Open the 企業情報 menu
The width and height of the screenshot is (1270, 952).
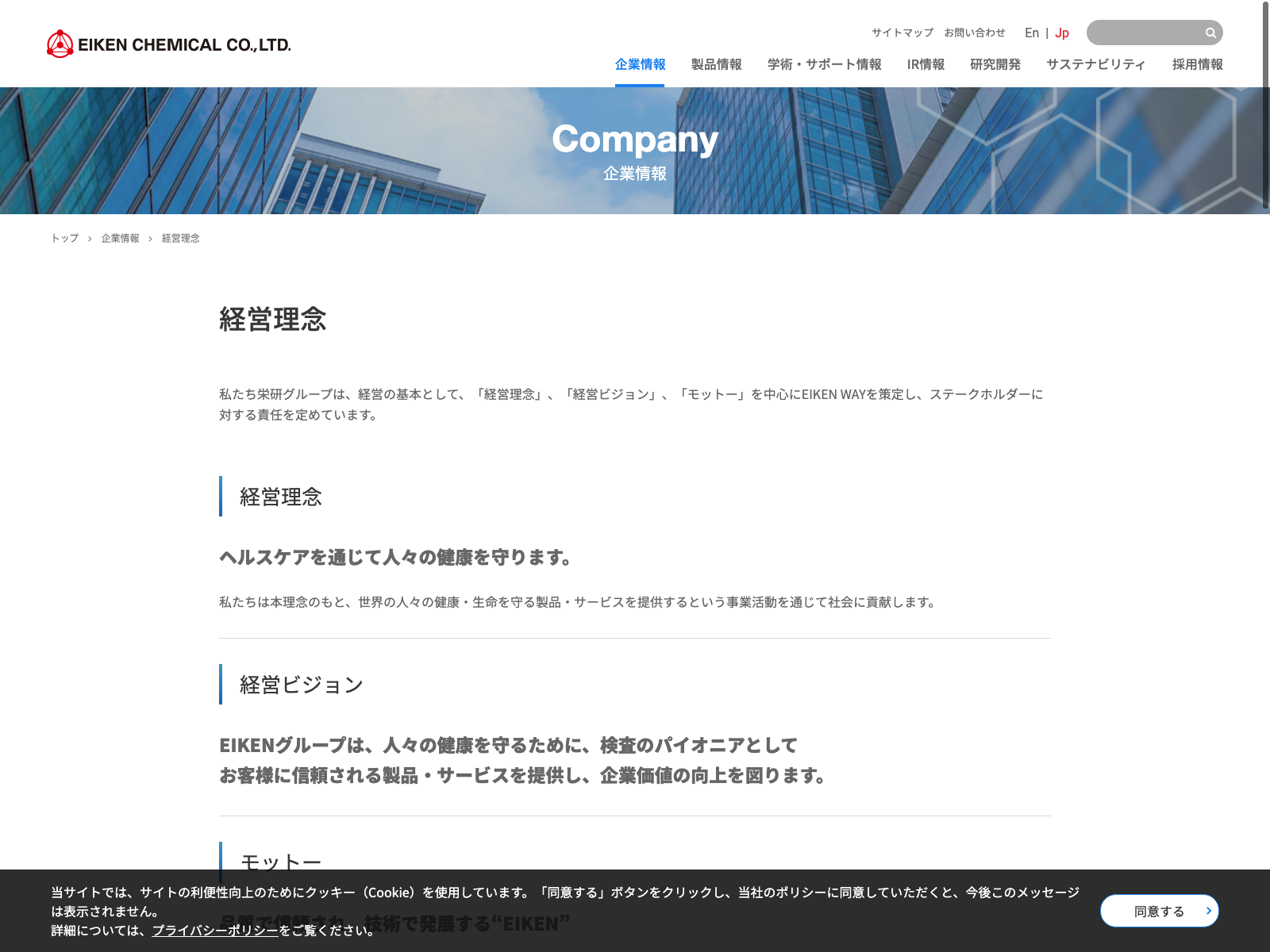point(640,64)
